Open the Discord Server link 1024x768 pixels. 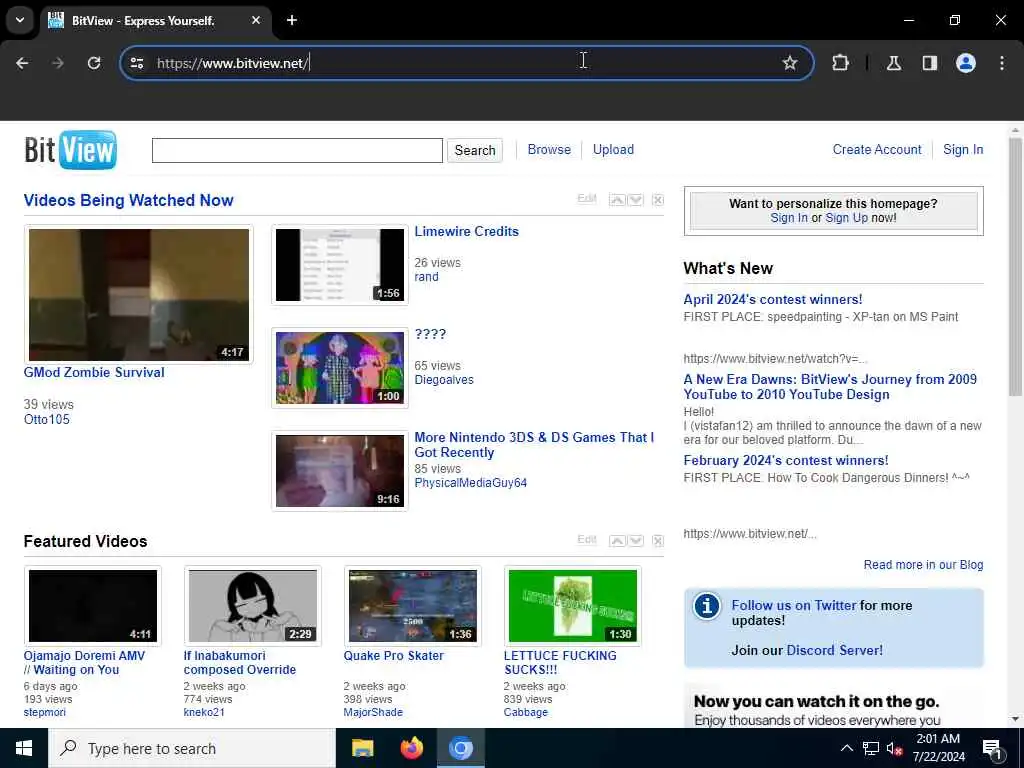pyautogui.click(x=834, y=650)
